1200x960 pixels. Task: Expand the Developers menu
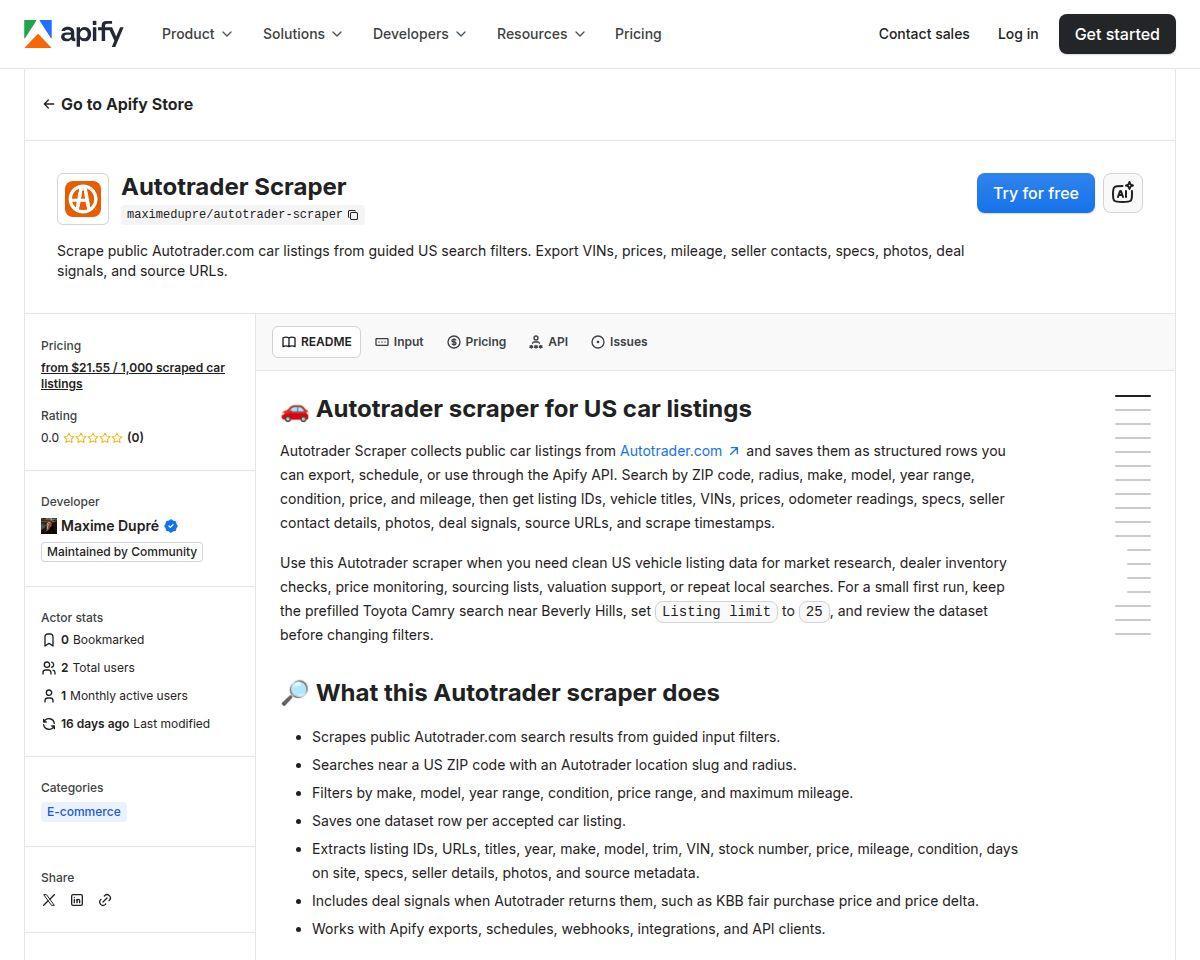pyautogui.click(x=420, y=34)
